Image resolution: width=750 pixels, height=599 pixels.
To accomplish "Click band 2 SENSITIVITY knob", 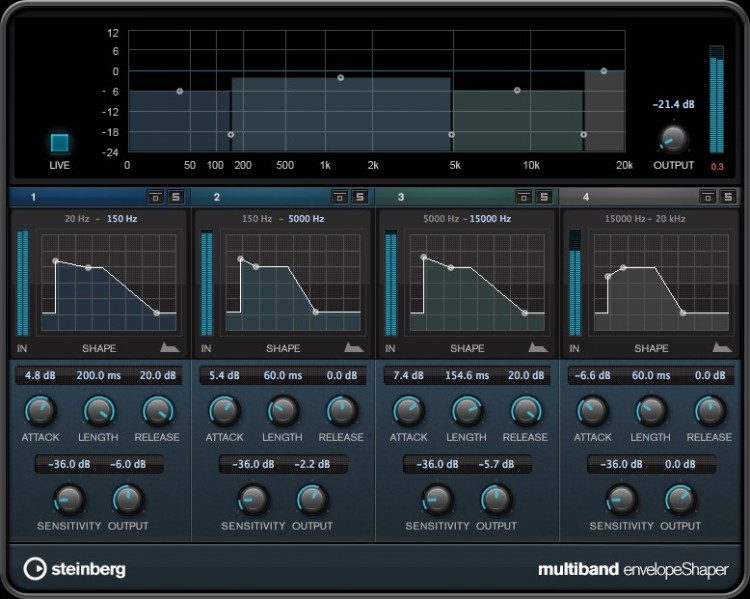I will click(254, 500).
